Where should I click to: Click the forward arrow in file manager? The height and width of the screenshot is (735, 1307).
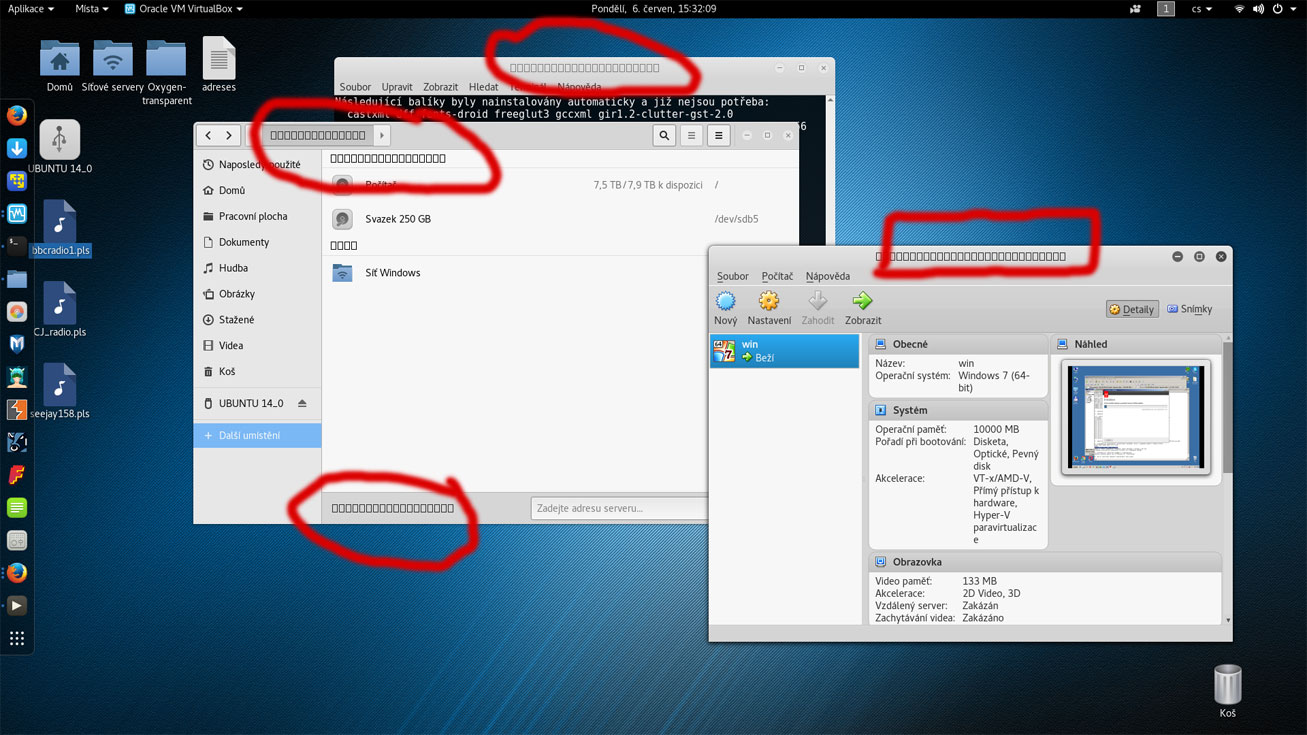coord(229,135)
